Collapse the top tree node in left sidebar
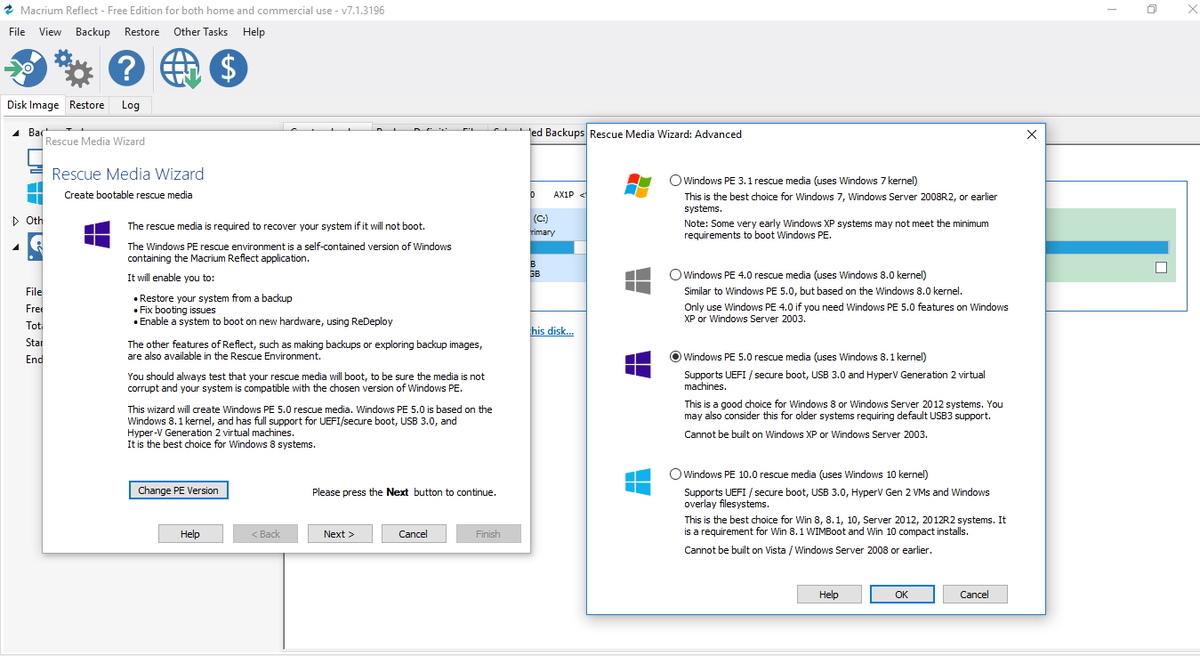The width and height of the screenshot is (1200, 656). 16,133
